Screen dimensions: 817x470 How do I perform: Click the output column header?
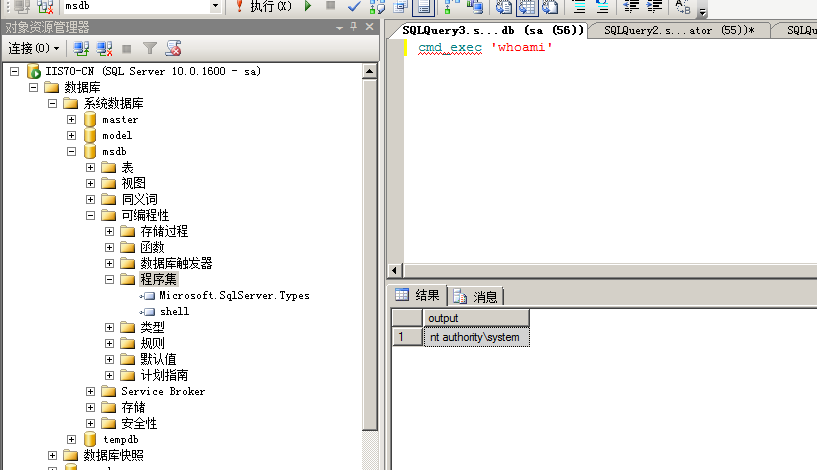click(x=475, y=318)
